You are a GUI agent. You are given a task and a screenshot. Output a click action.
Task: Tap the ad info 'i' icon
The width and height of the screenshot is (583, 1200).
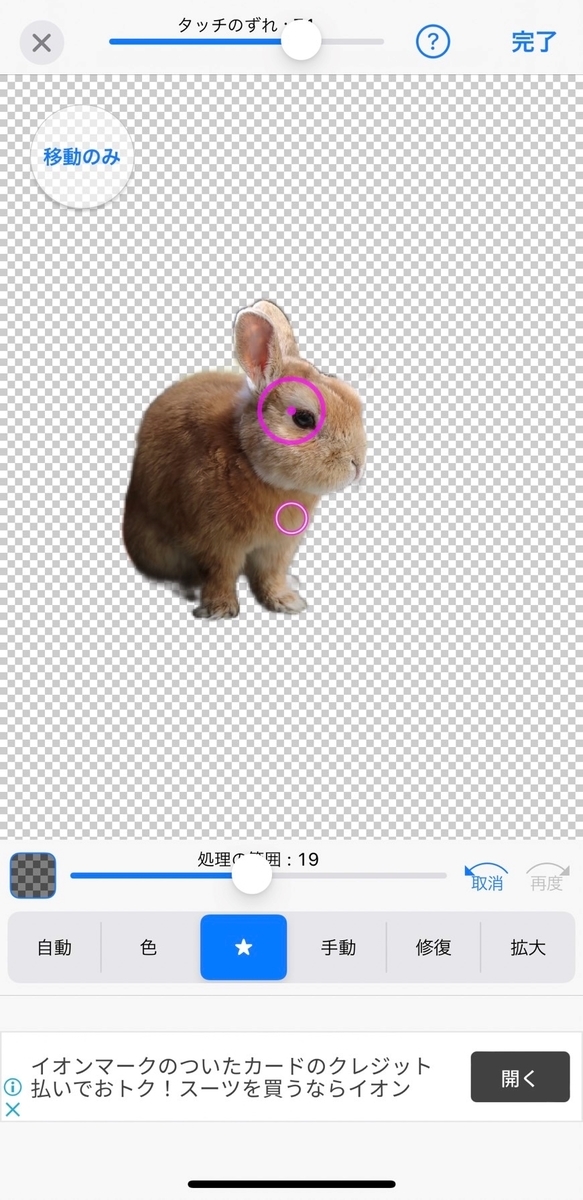click(12, 1086)
